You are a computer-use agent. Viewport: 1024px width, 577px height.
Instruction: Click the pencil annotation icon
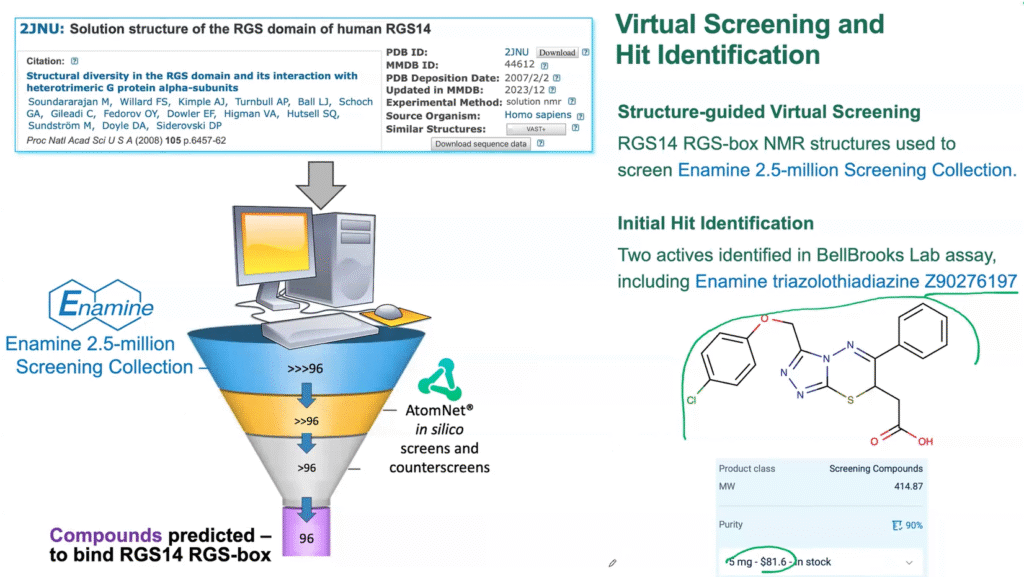[x=612, y=563]
